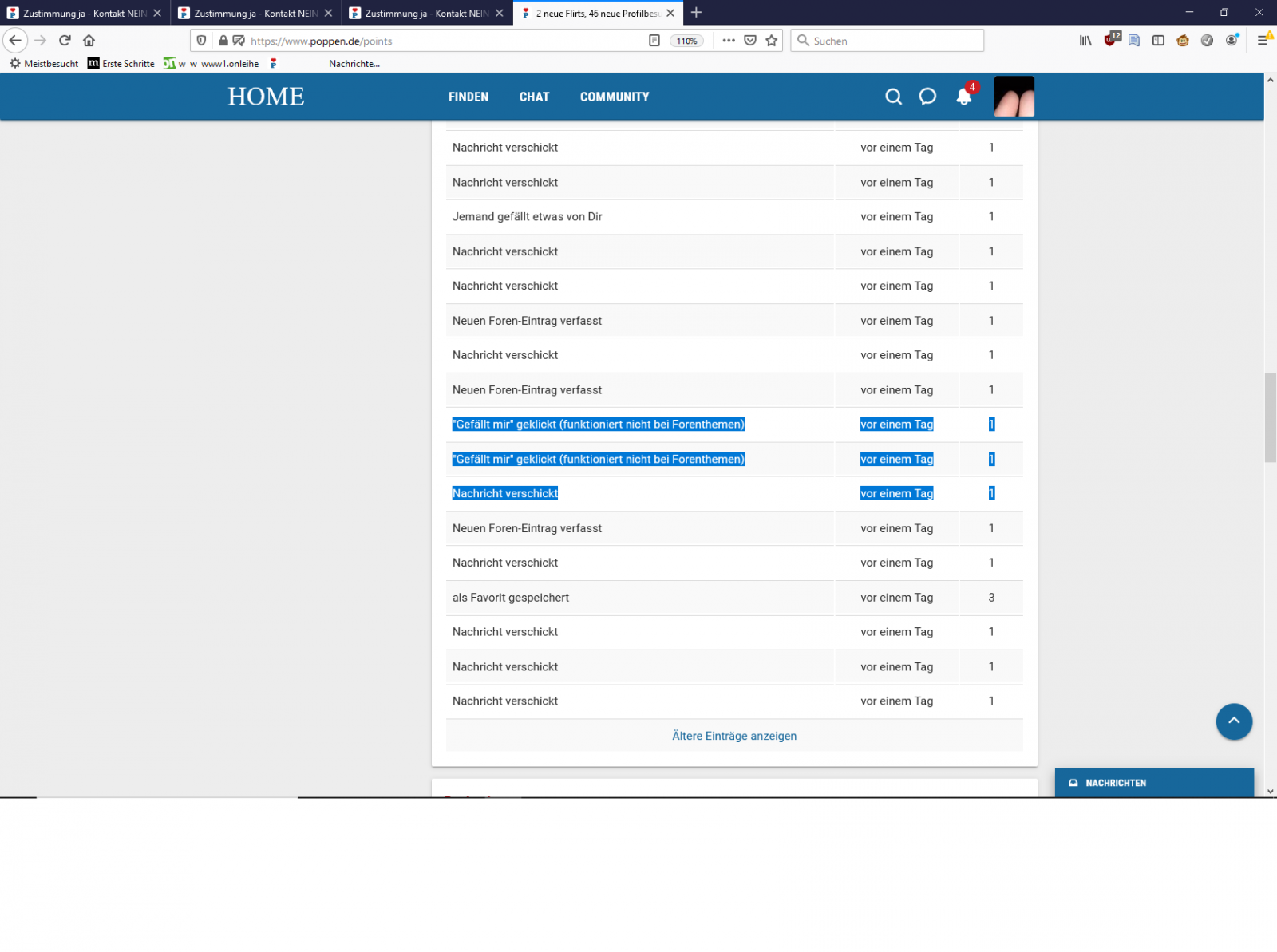Toggle reader view in address bar
The image size is (1277, 952).
coord(654,41)
